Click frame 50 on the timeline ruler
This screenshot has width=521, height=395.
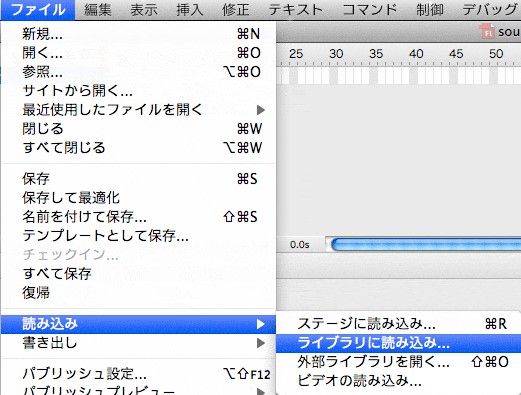tap(496, 54)
